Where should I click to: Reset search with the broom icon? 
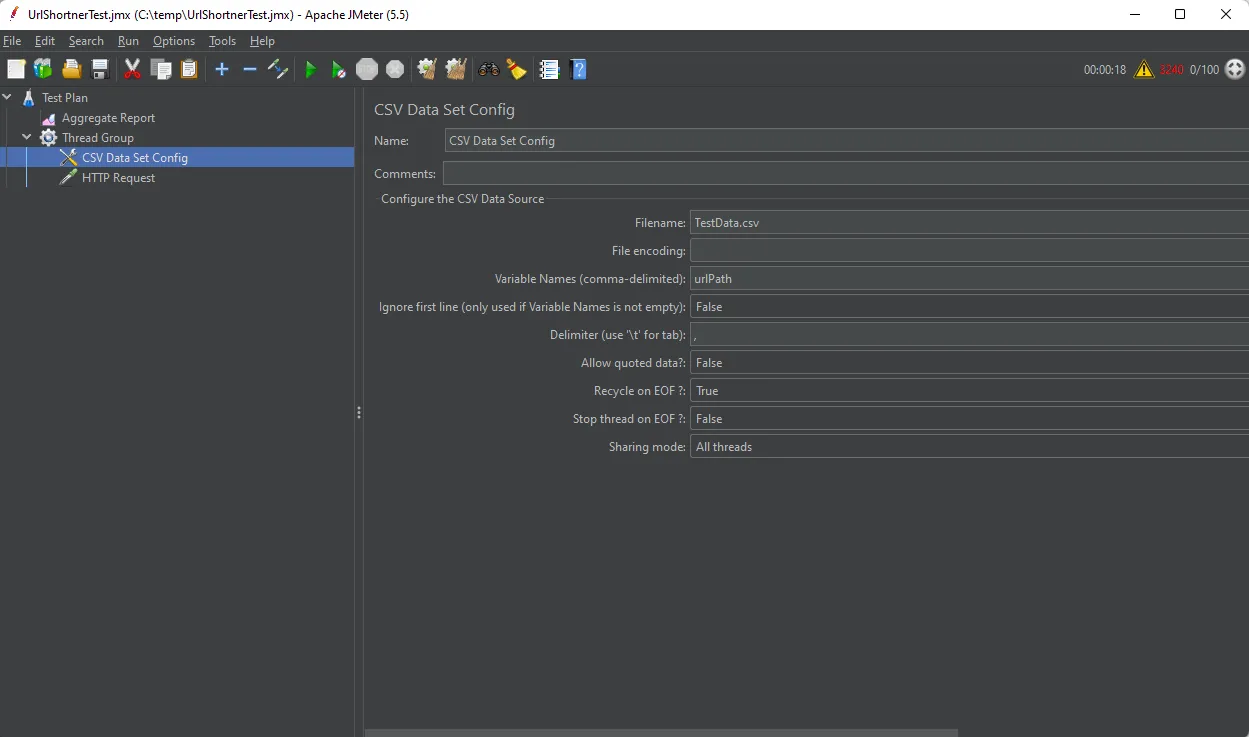(516, 69)
